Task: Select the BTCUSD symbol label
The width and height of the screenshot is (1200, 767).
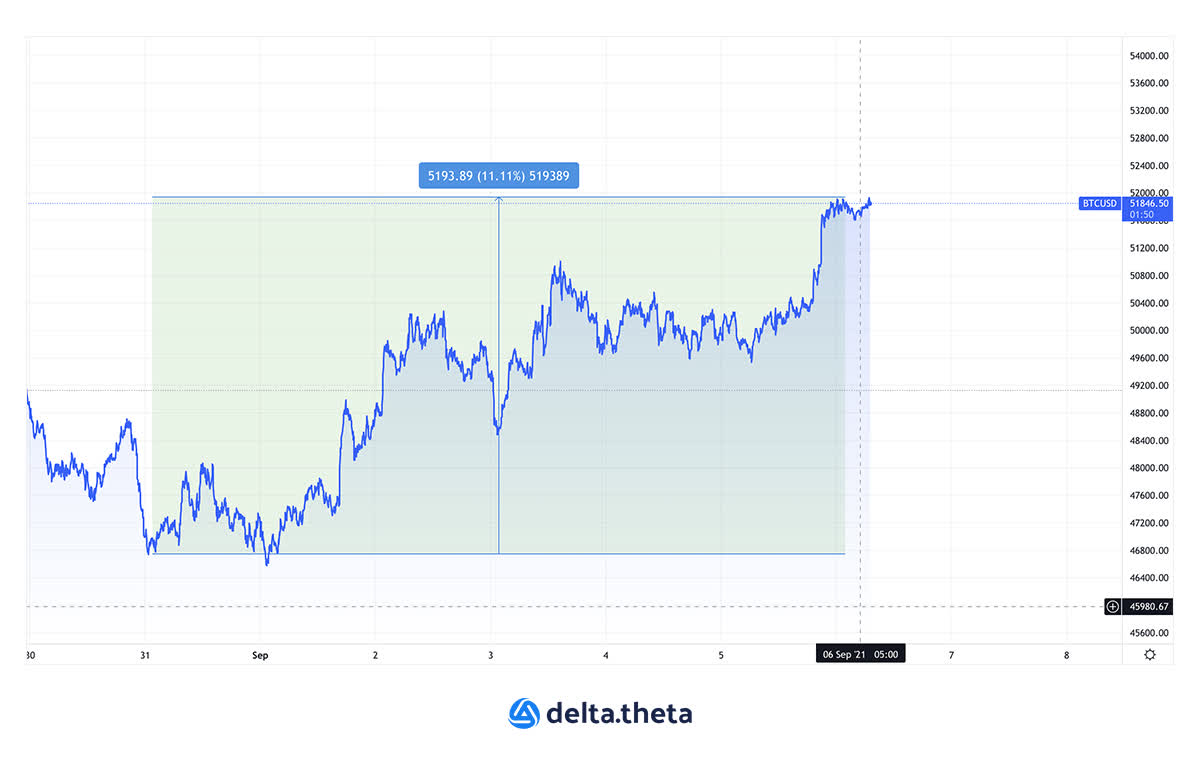Action: (1100, 203)
